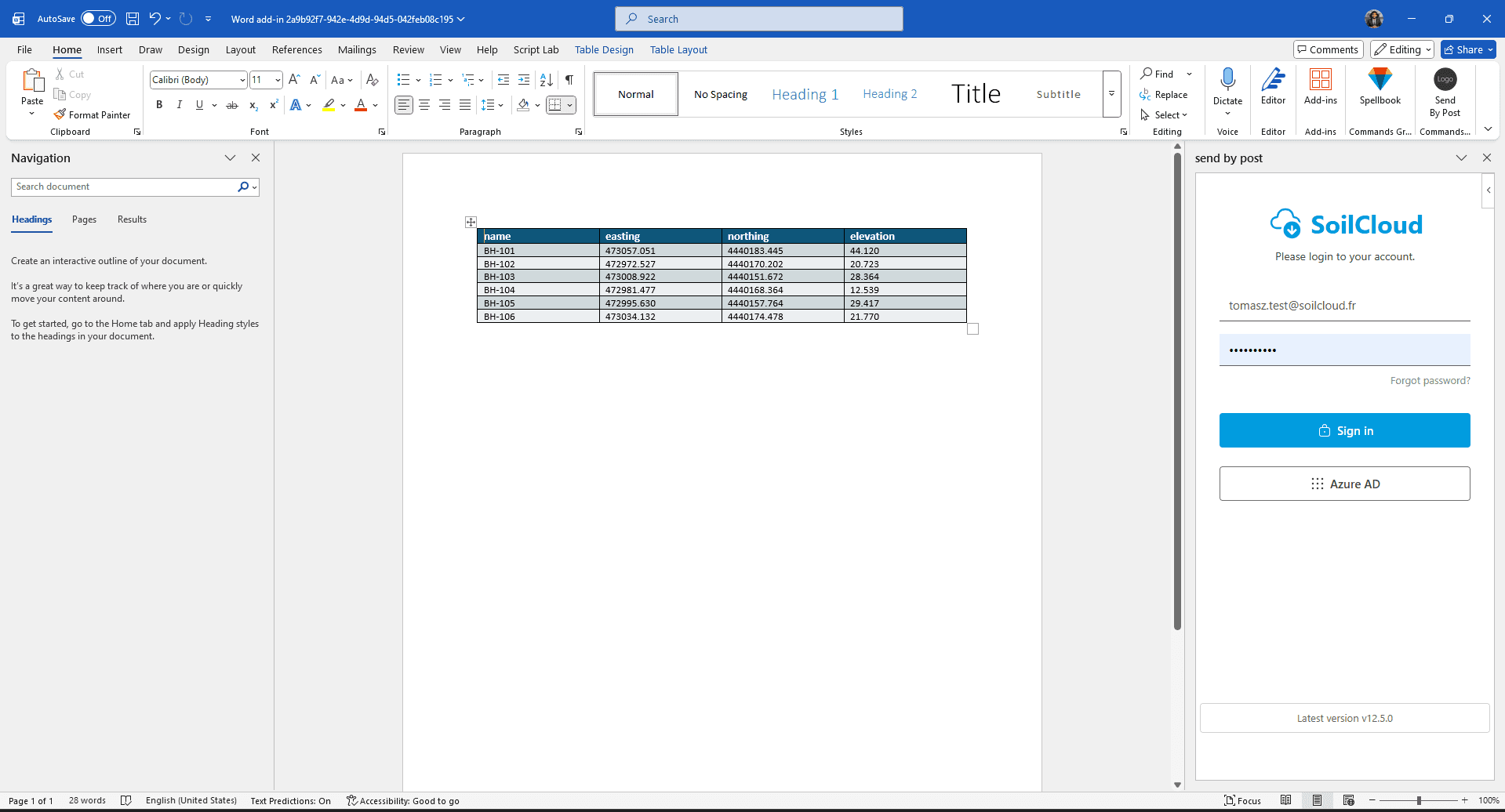The width and height of the screenshot is (1505, 812).
Task: Click the Search document field
Action: 125,187
